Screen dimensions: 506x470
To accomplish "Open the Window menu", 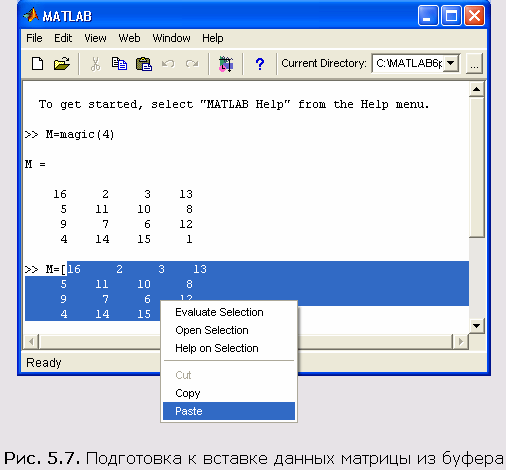I will (171, 38).
